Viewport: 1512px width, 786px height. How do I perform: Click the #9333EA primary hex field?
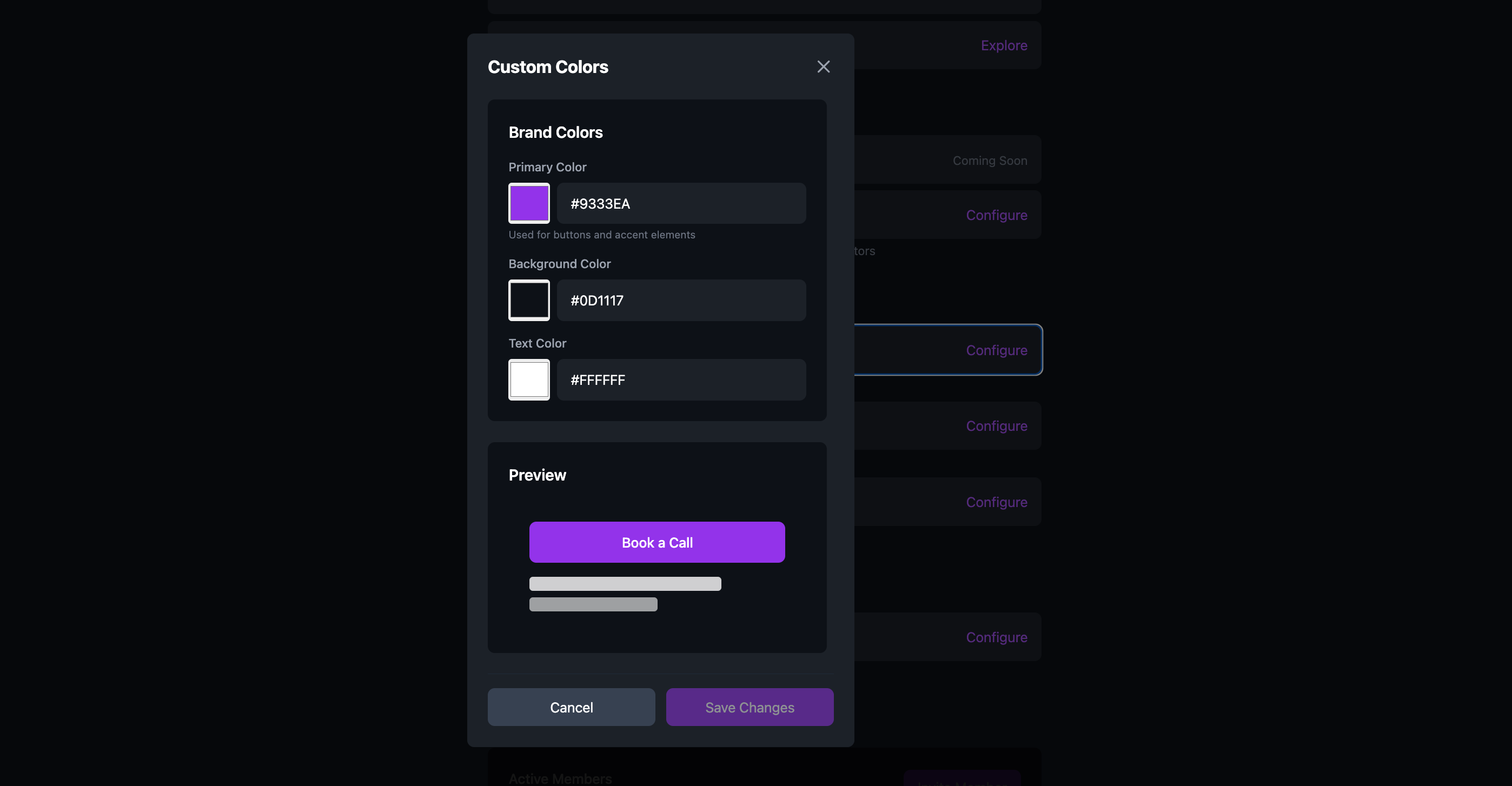681,203
